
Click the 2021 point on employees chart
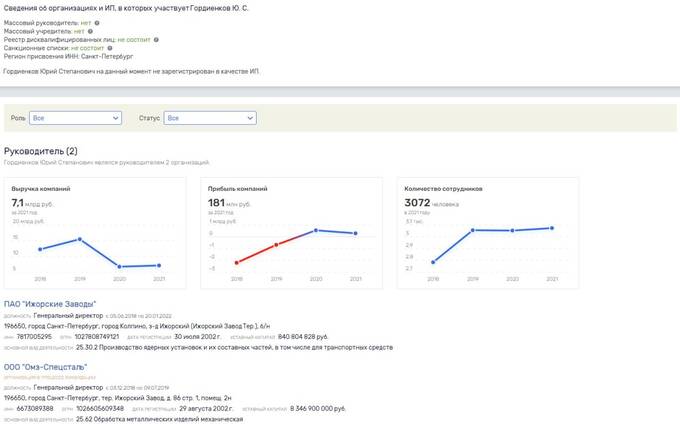tap(552, 228)
